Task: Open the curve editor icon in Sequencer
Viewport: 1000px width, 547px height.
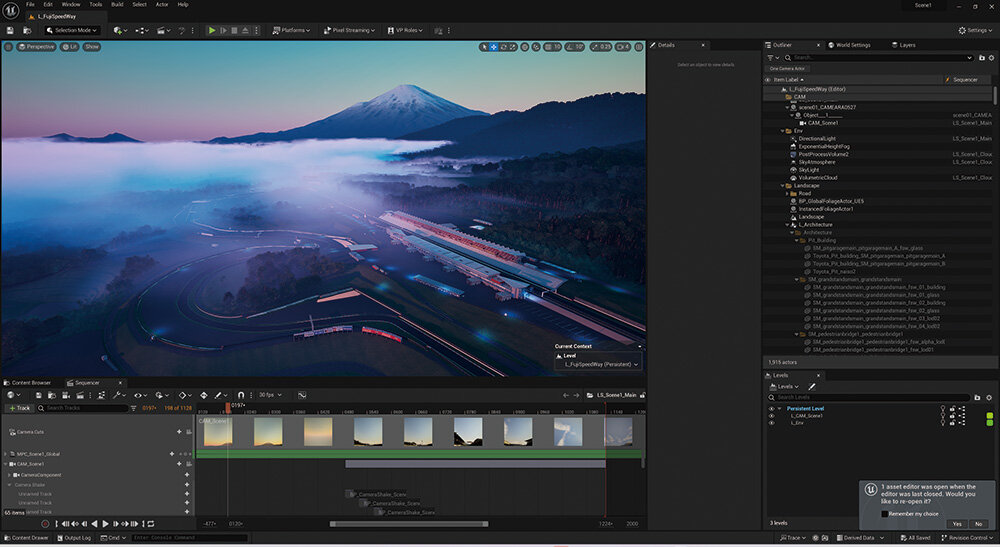Action: click(x=301, y=395)
